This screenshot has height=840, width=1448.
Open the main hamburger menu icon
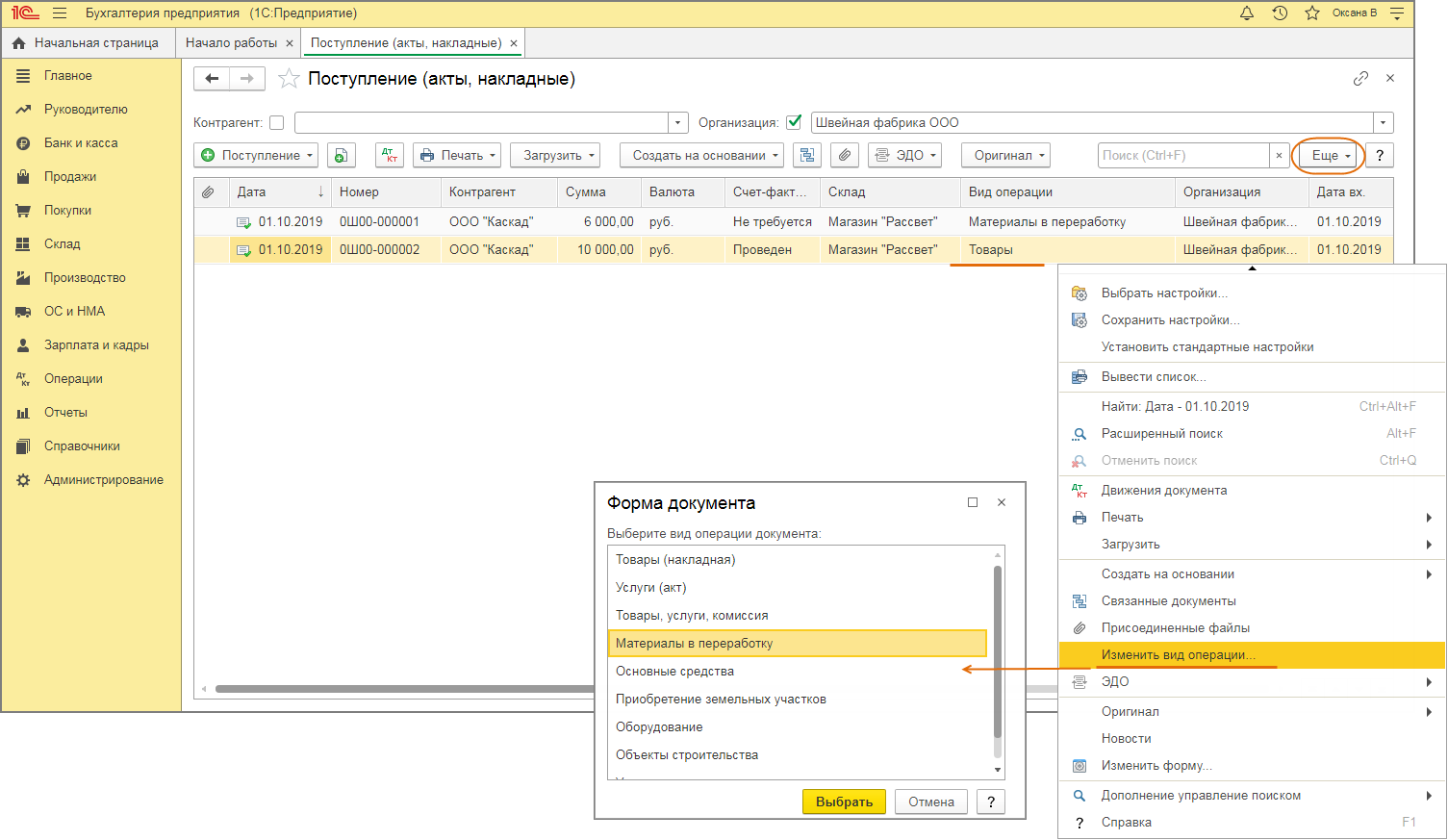60,13
